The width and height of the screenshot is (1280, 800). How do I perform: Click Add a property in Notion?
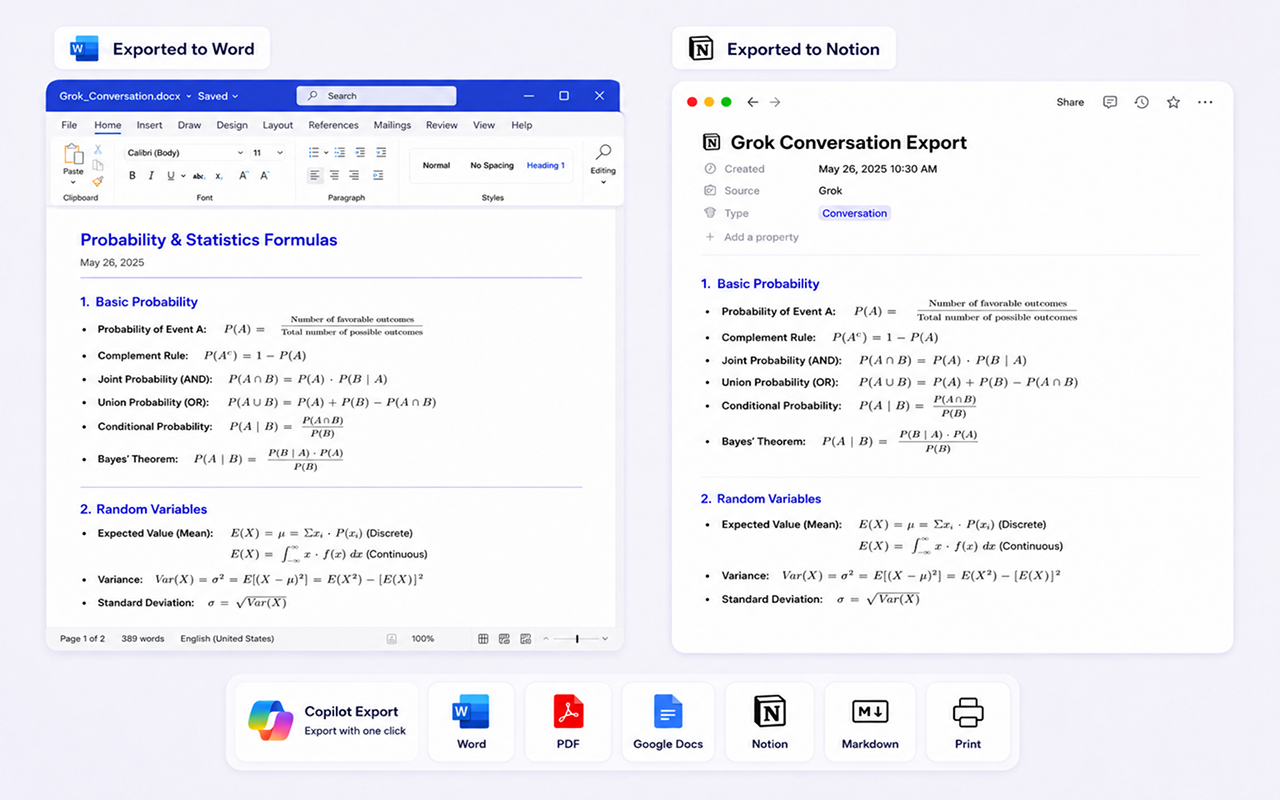(x=752, y=237)
